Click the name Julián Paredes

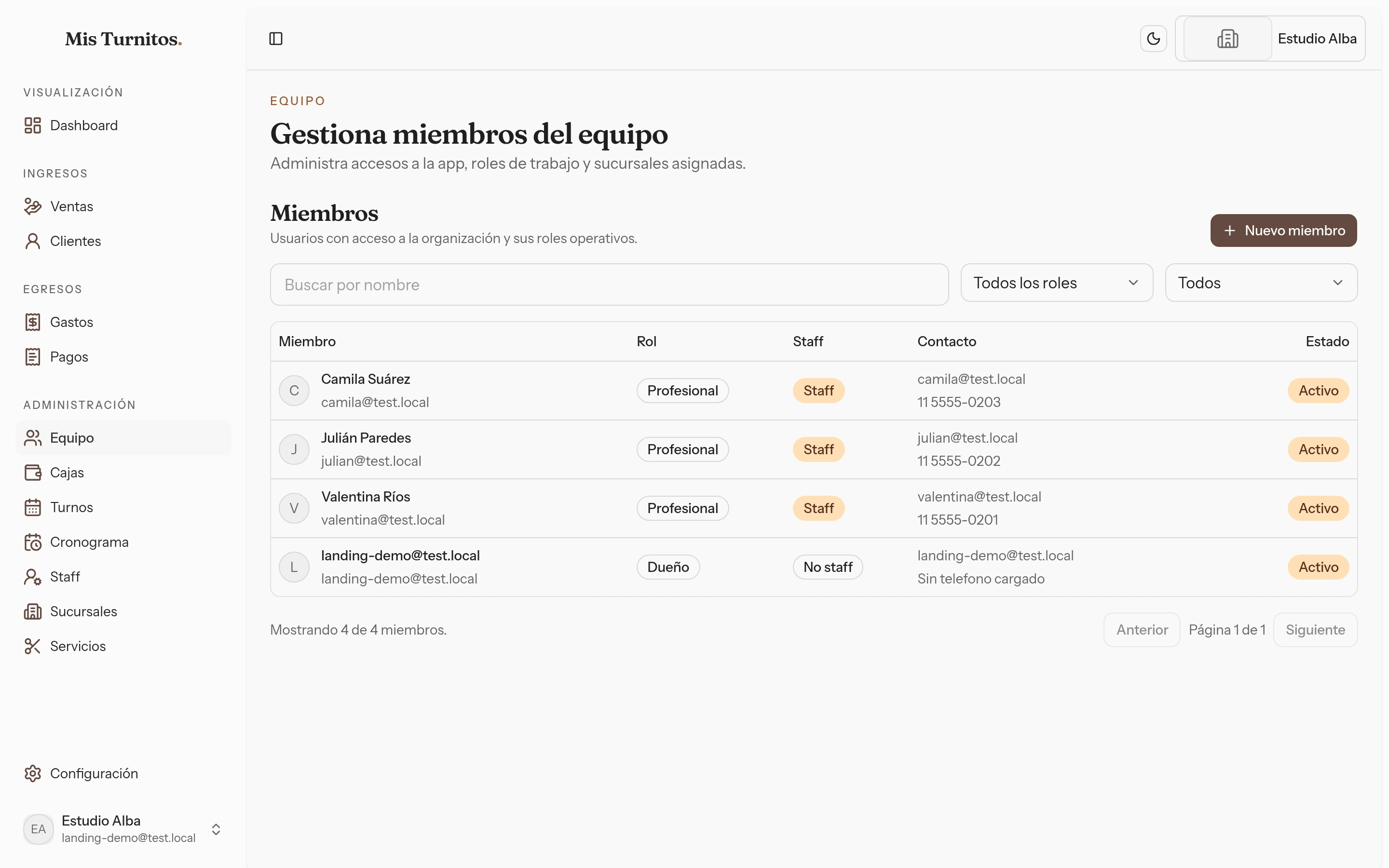point(366,437)
